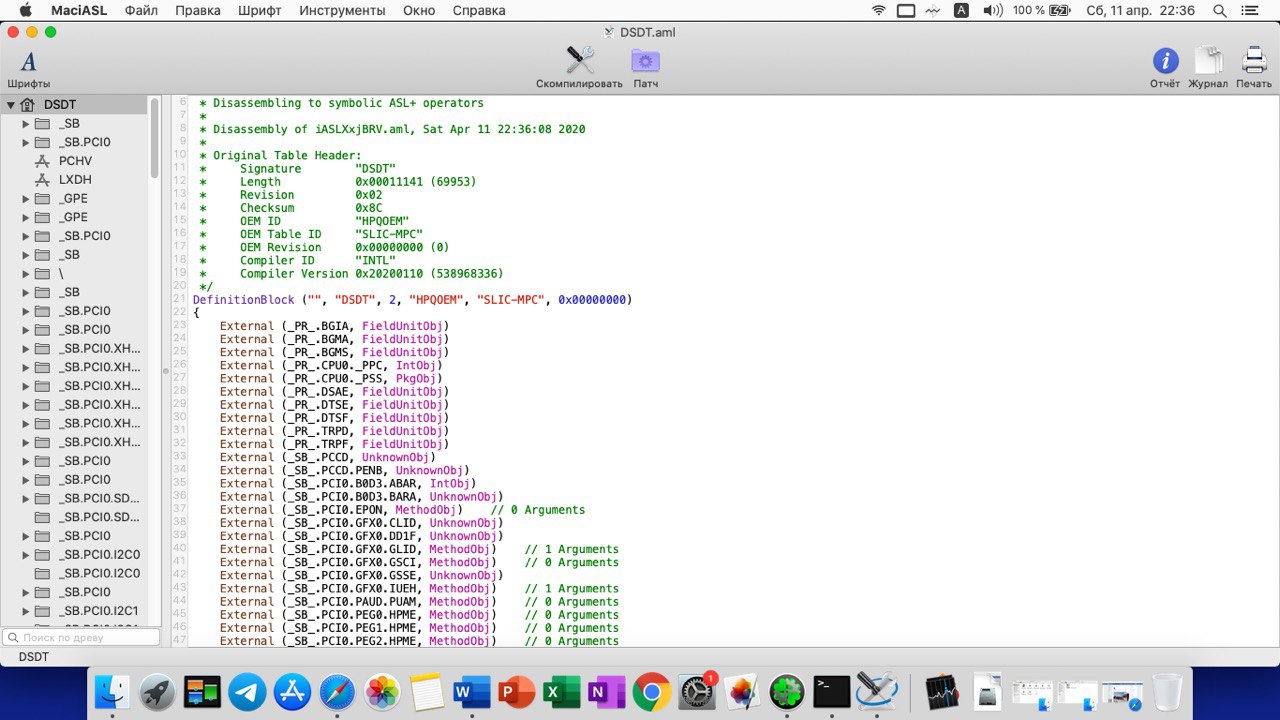1280x720 pixels.
Task: Open Spotlight search in menu bar
Action: [x=1220, y=11]
